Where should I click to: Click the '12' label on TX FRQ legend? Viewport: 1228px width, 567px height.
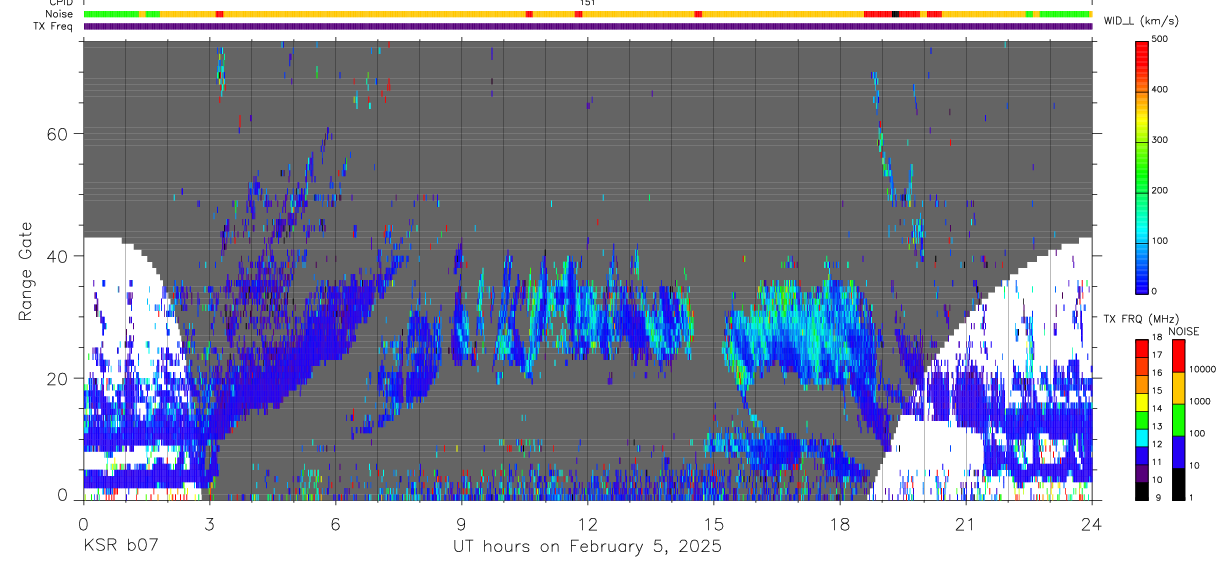[x=1157, y=444]
